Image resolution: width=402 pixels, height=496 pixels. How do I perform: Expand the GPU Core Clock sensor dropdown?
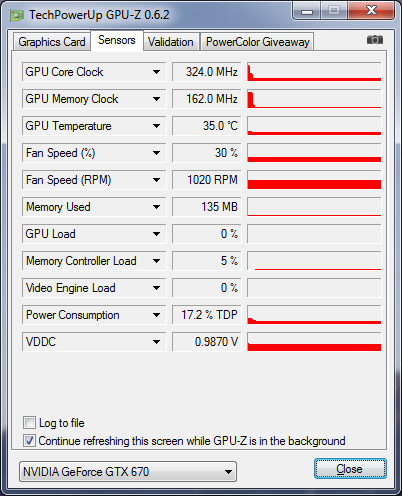(x=156, y=72)
